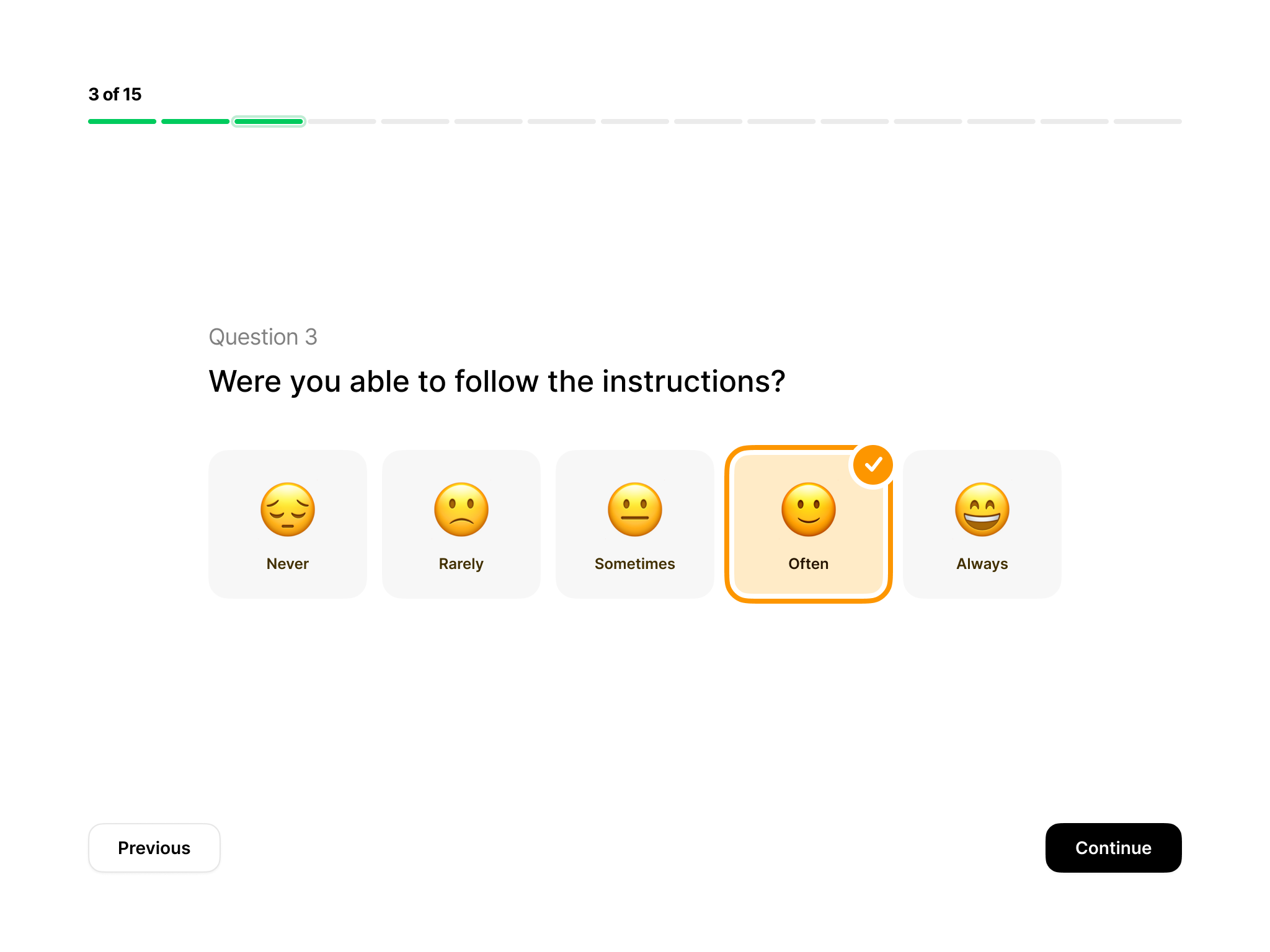Select the Always answer option
The width and height of the screenshot is (1270, 952).
[x=982, y=524]
